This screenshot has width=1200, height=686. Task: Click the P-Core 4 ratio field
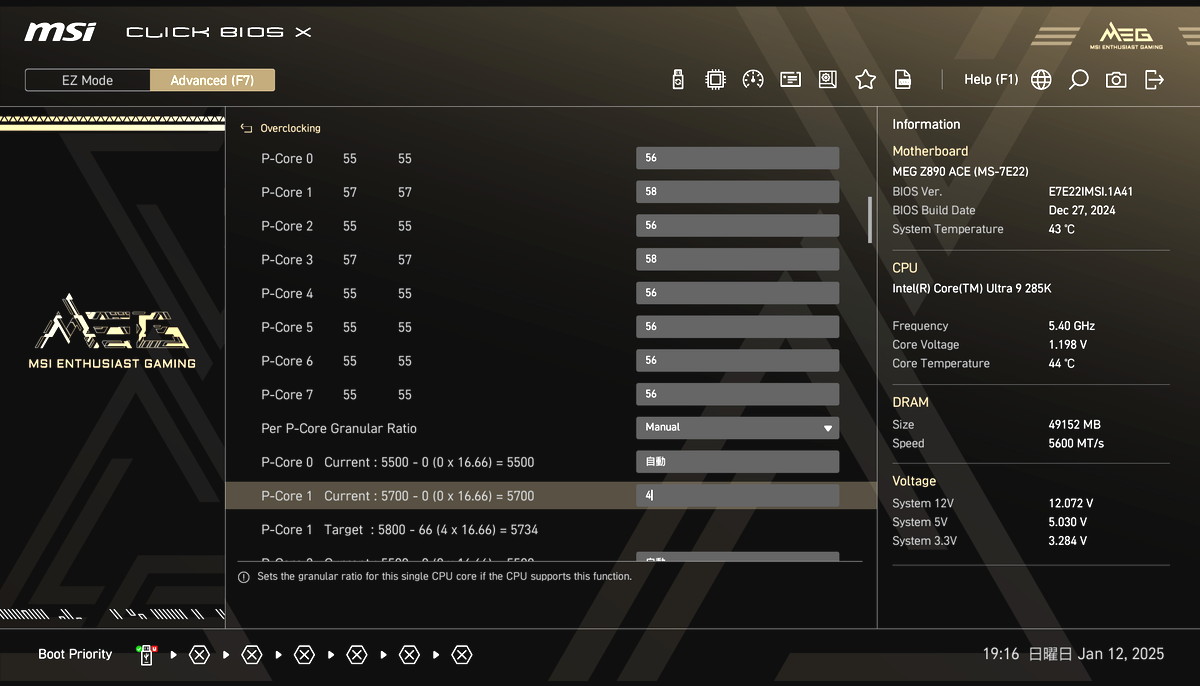coord(737,293)
